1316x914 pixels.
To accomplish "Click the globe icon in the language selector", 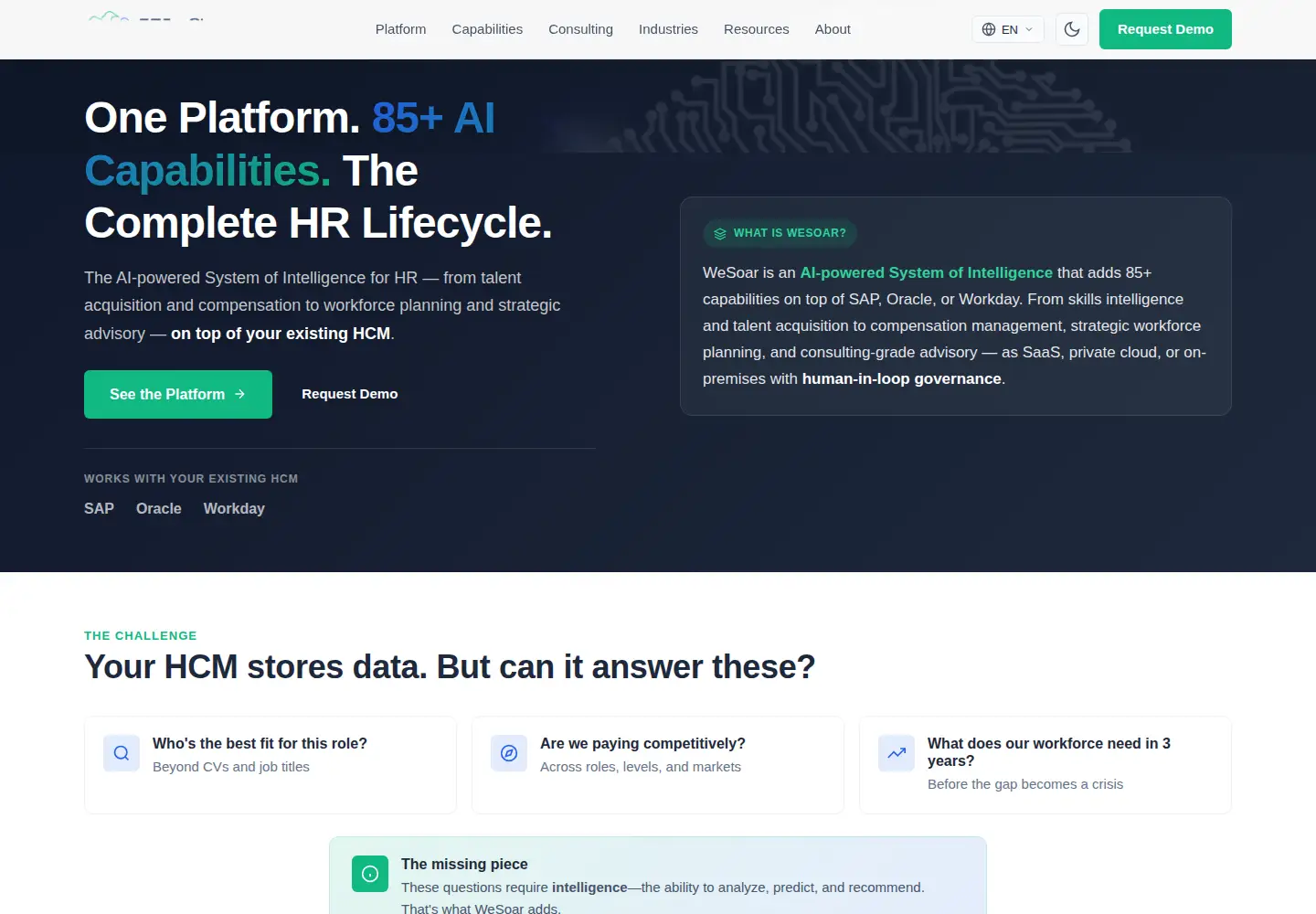I will click(989, 29).
